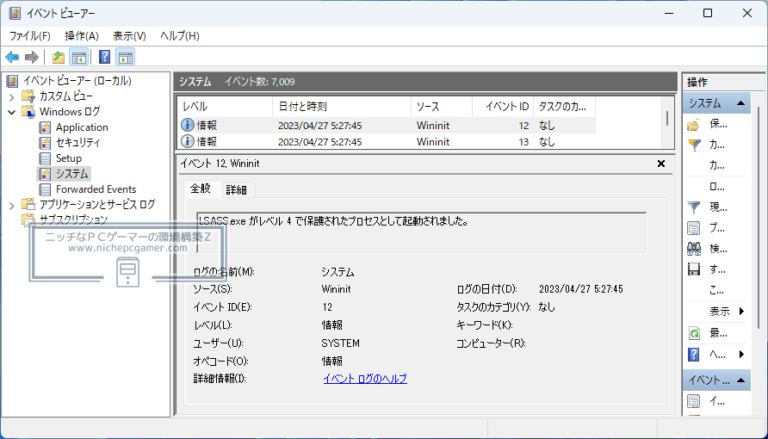The height and width of the screenshot is (439, 768).
Task: Collapse the システム section in Actions pane
Action: coord(741,103)
